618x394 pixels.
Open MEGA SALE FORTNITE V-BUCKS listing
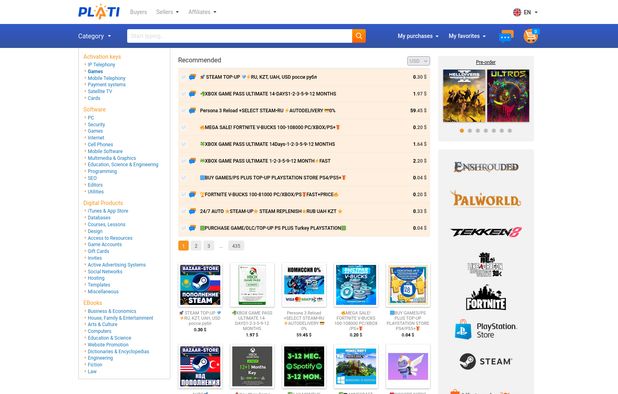[270, 127]
